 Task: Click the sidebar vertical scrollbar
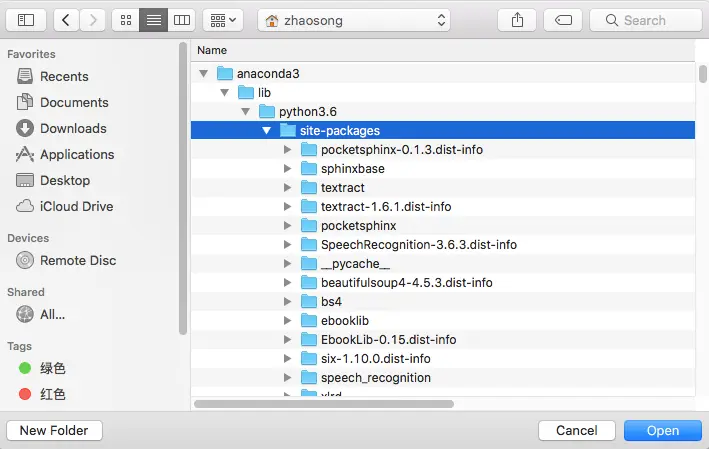click(183, 189)
